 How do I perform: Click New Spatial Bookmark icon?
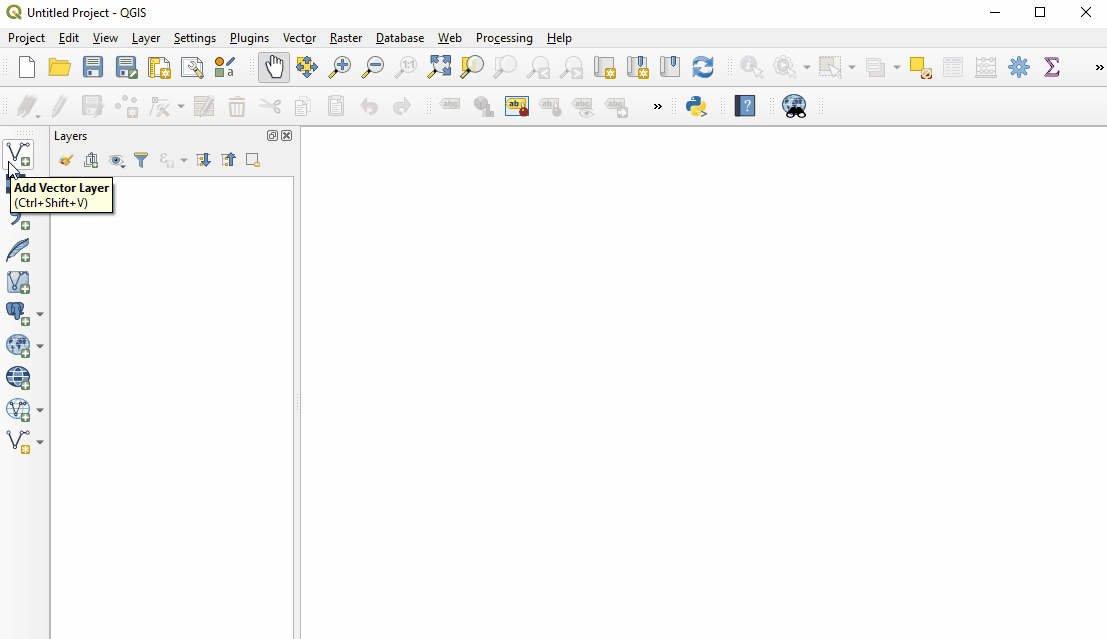pyautogui.click(x=638, y=67)
